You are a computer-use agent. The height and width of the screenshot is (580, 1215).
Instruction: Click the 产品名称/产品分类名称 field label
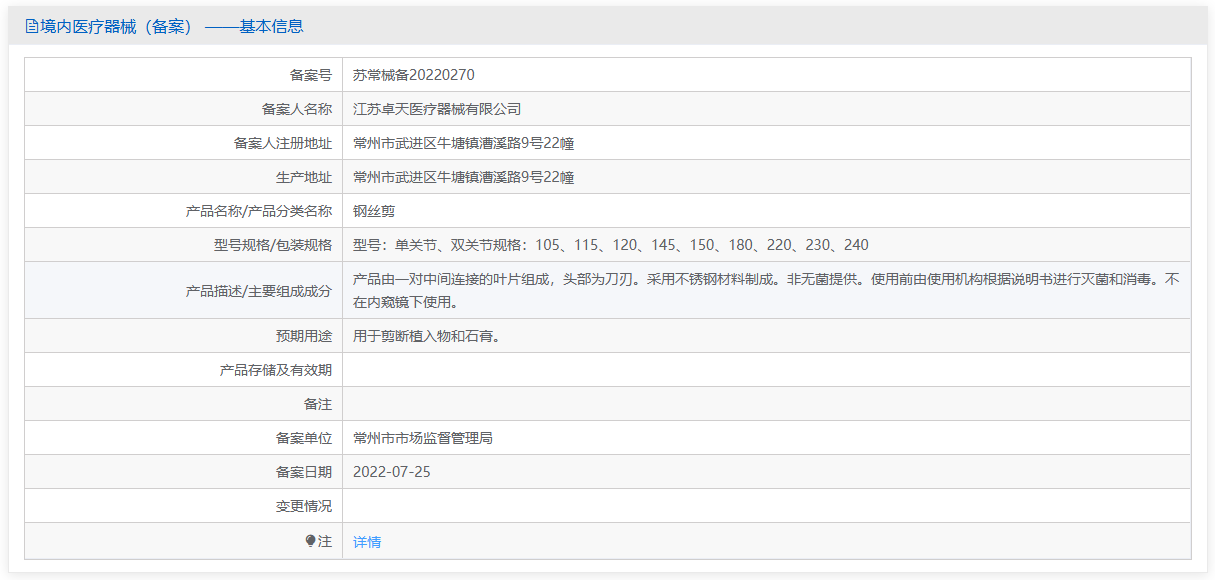259,211
